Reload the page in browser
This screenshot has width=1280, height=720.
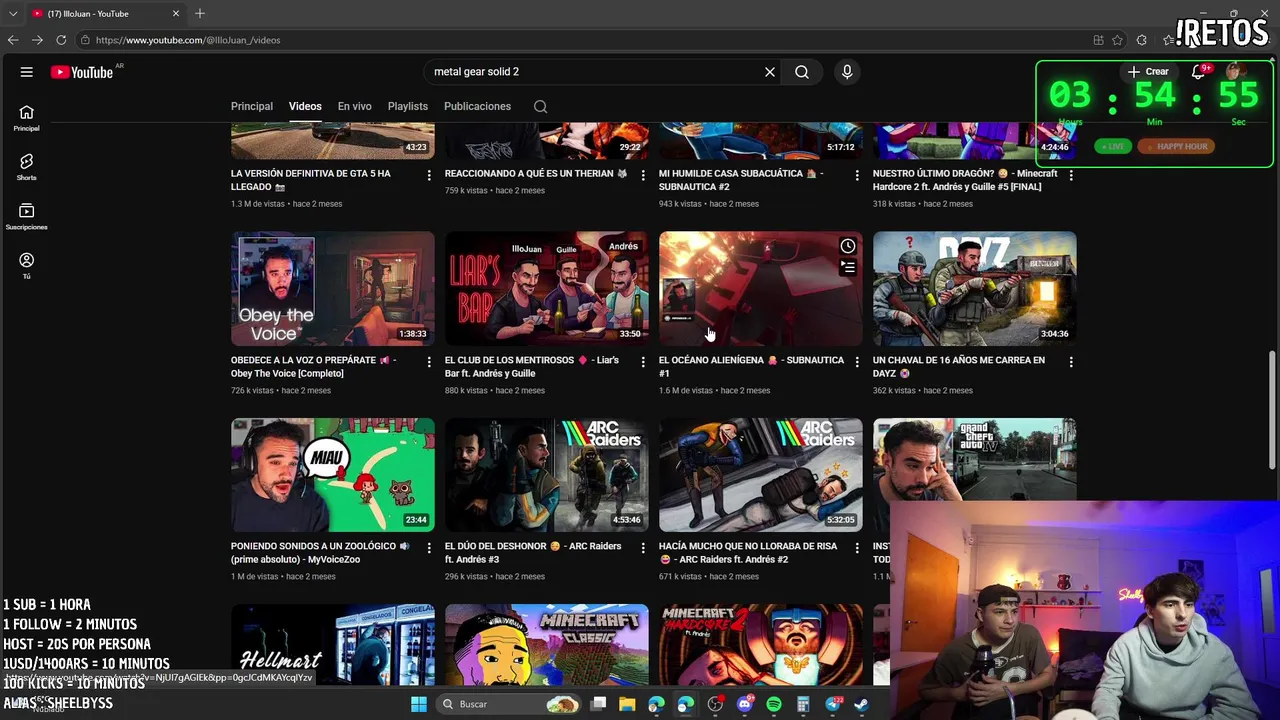coord(61,40)
